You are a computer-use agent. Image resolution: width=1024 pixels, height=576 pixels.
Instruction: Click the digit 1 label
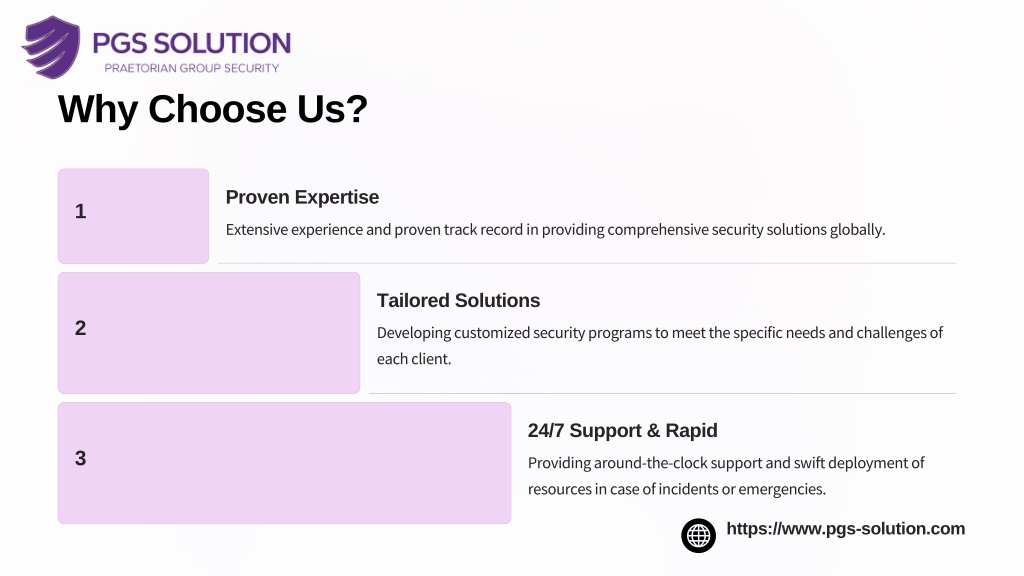(80, 211)
